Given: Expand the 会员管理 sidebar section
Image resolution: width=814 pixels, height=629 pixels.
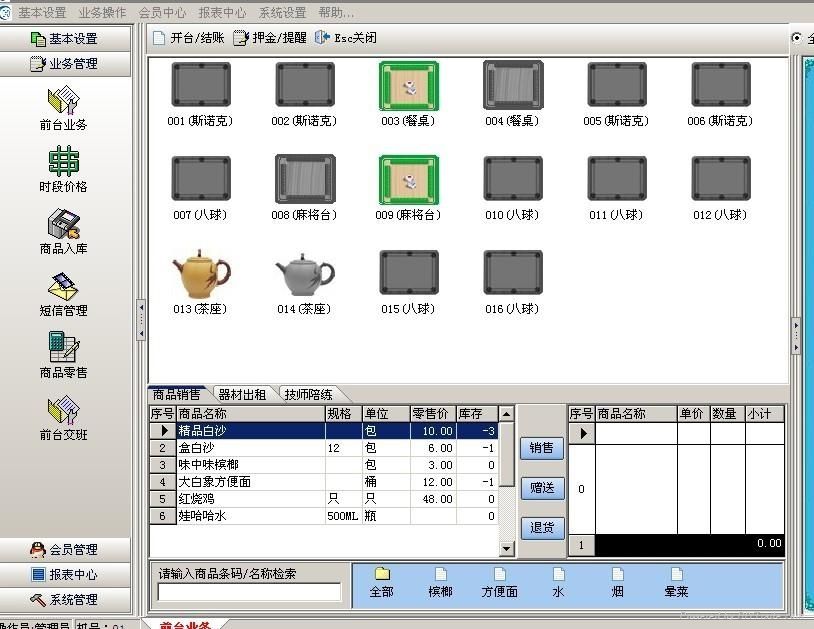Looking at the screenshot, I should point(65,549).
